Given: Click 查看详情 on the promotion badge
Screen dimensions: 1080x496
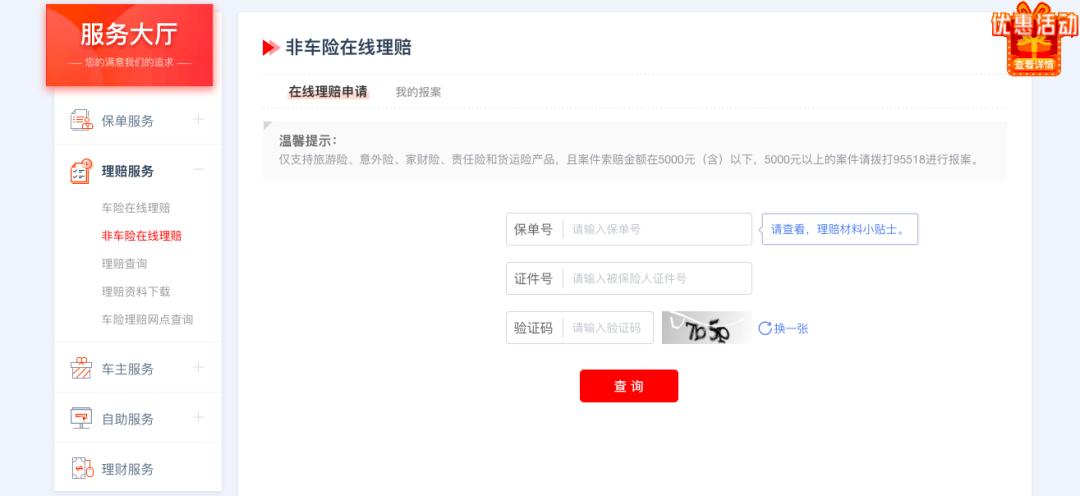Looking at the screenshot, I should (1034, 65).
